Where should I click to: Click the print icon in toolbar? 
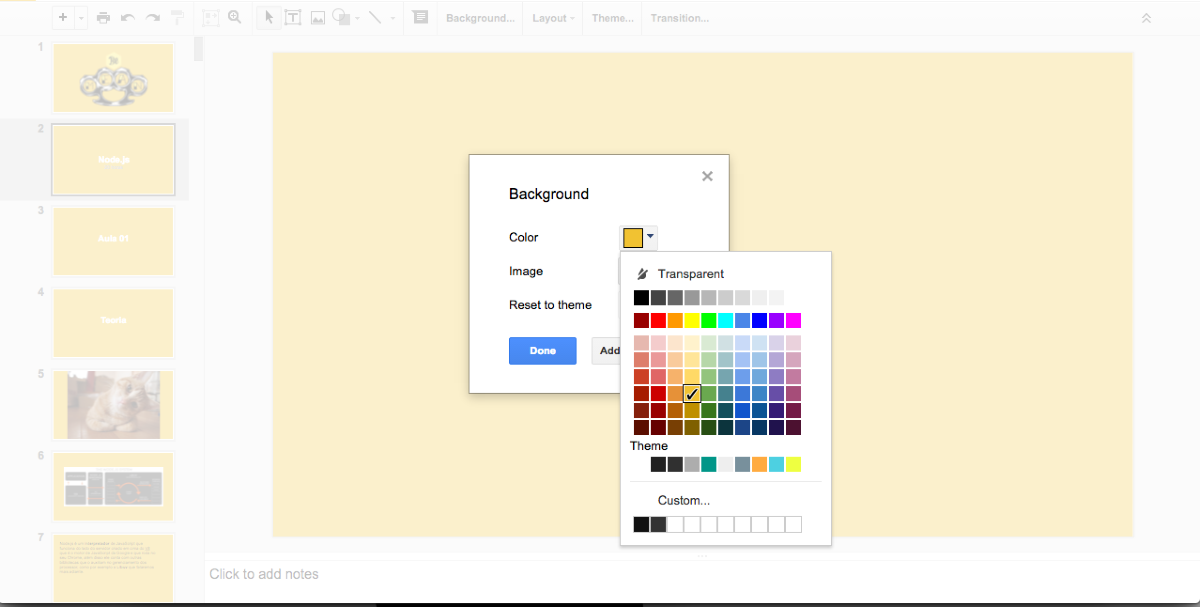103,17
